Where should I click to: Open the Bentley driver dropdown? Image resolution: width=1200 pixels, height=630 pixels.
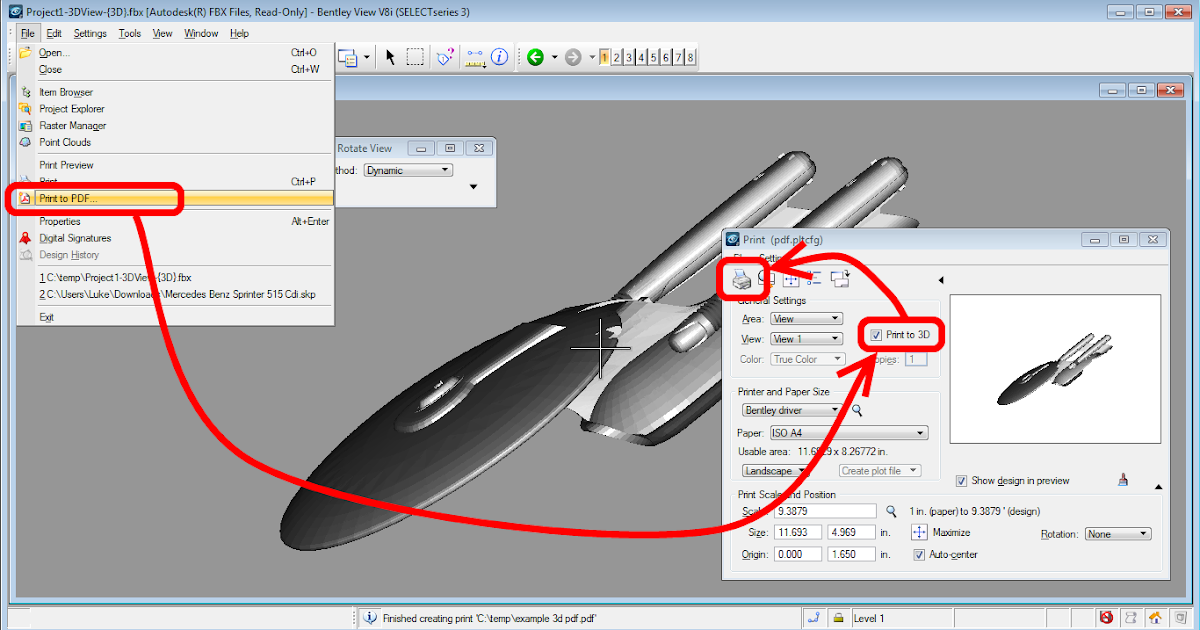click(793, 410)
